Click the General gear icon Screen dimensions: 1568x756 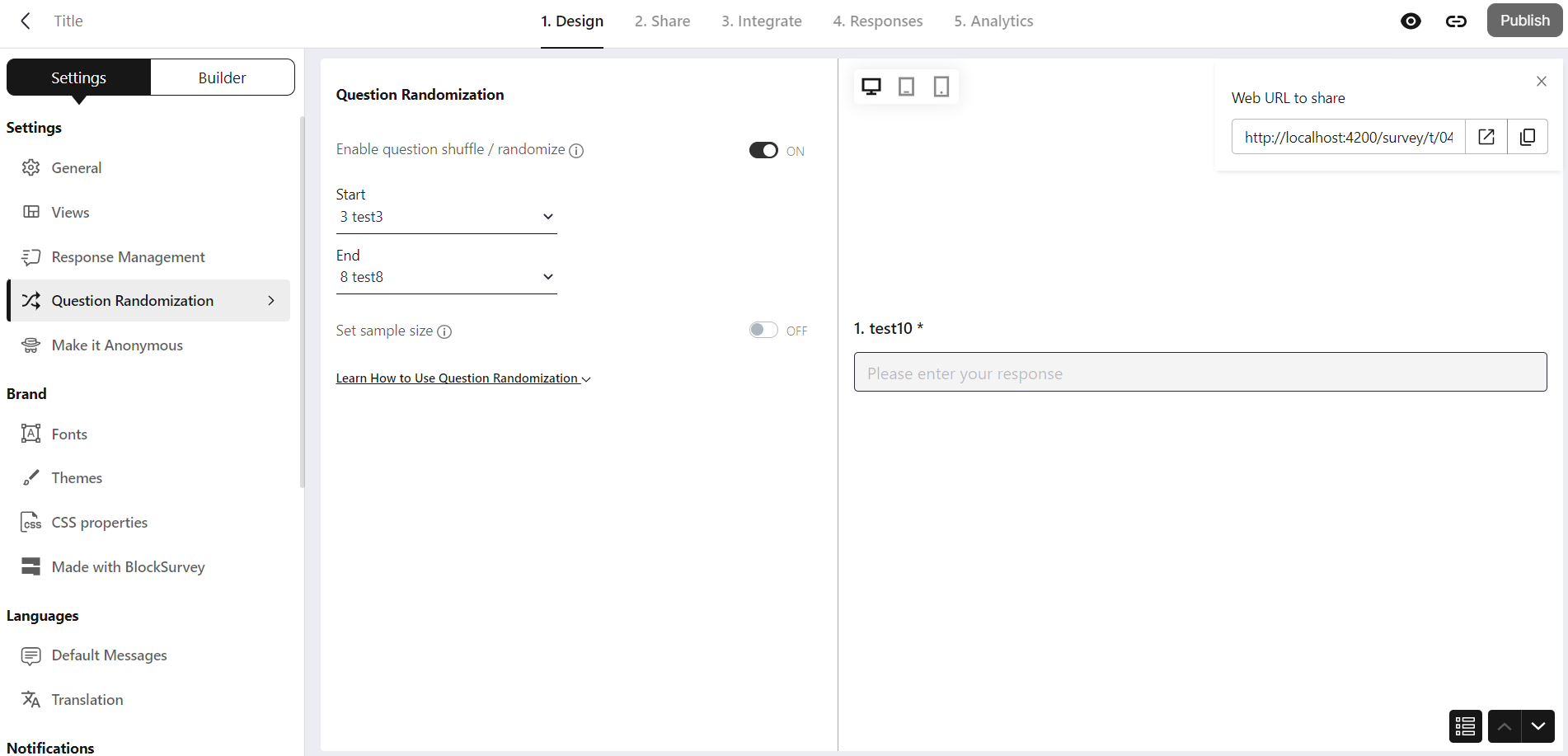31,167
